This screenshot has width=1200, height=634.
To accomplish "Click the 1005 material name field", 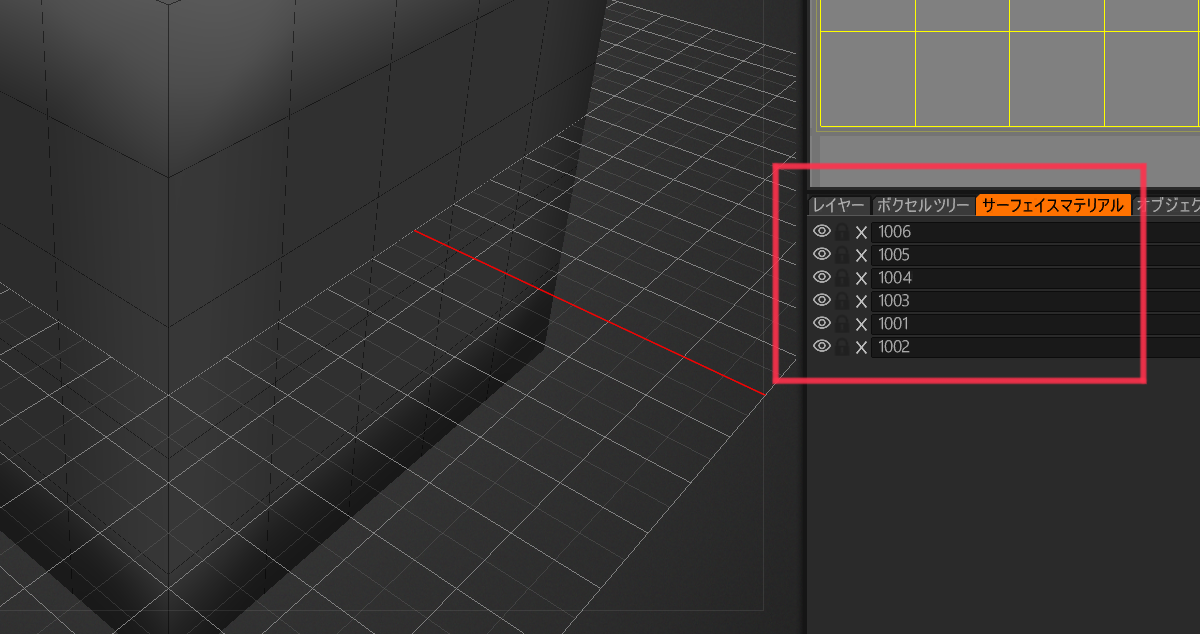I will click(1035, 255).
